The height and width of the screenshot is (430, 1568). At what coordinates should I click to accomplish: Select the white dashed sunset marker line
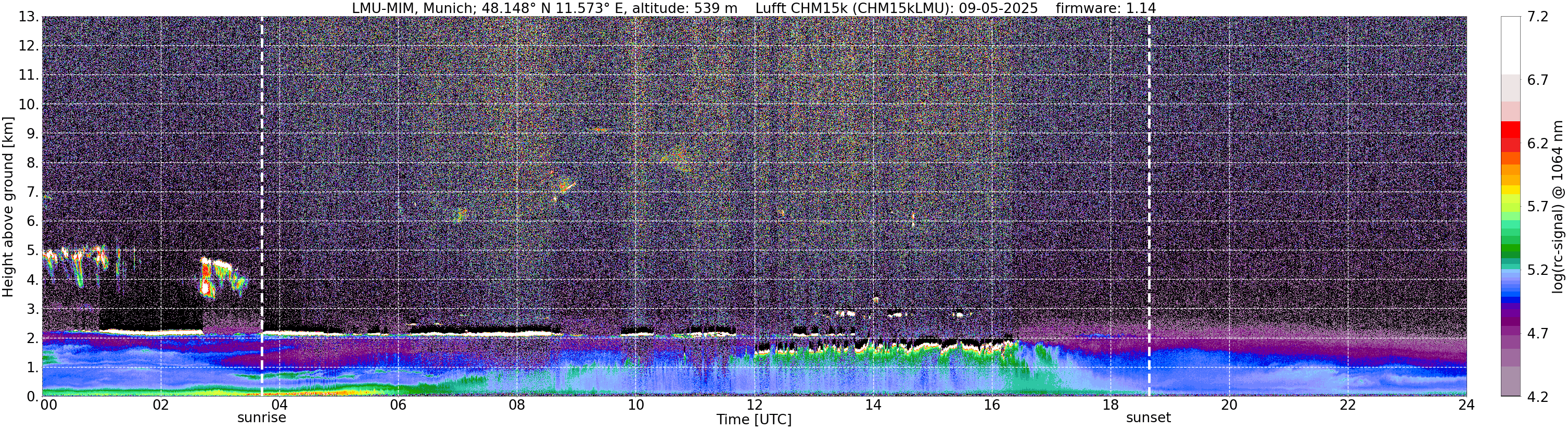[1149, 207]
